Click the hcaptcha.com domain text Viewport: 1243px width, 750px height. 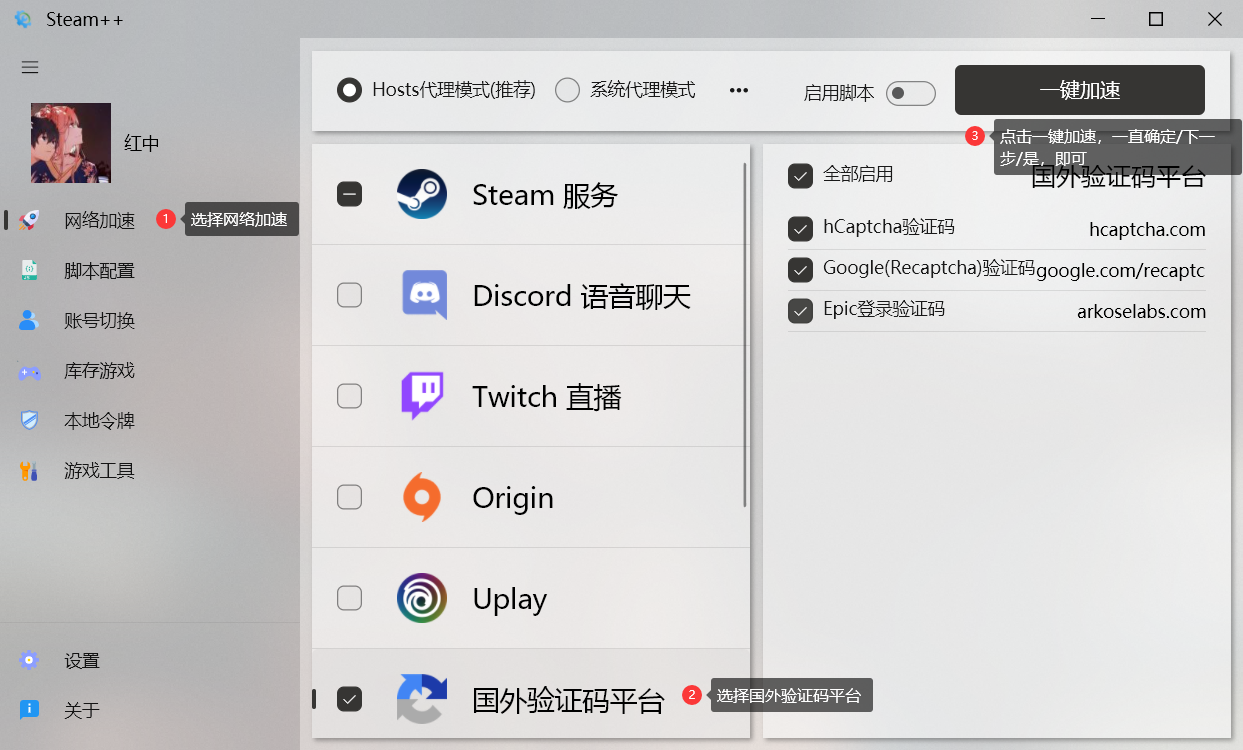pos(1147,230)
